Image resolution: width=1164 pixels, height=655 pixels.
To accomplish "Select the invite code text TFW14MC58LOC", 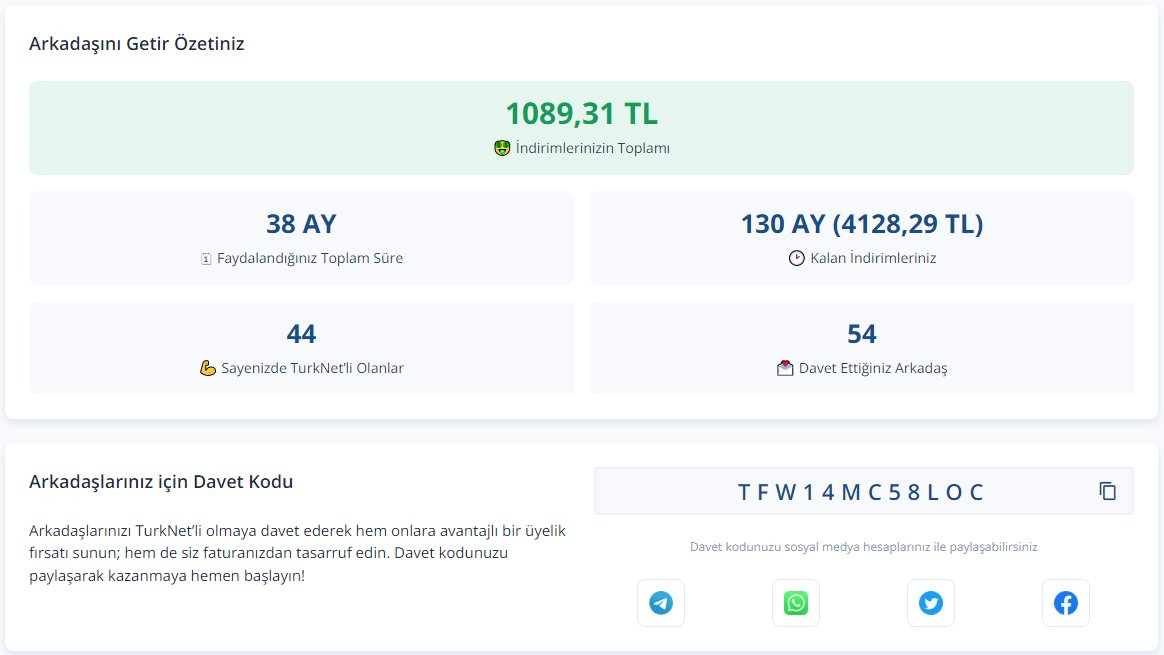I will point(860,490).
